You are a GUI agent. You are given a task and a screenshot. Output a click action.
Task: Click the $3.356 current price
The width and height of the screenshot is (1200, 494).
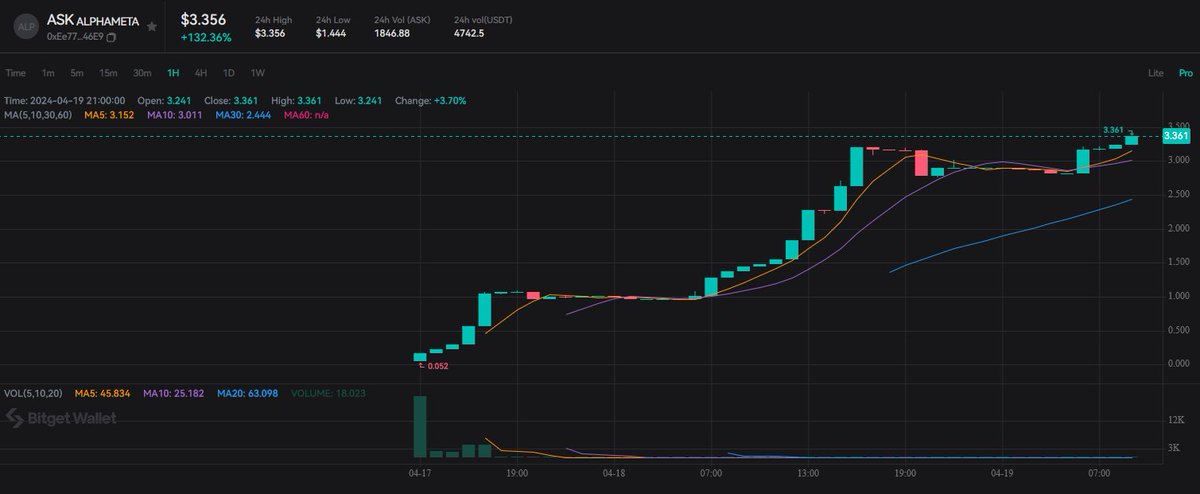[203, 20]
